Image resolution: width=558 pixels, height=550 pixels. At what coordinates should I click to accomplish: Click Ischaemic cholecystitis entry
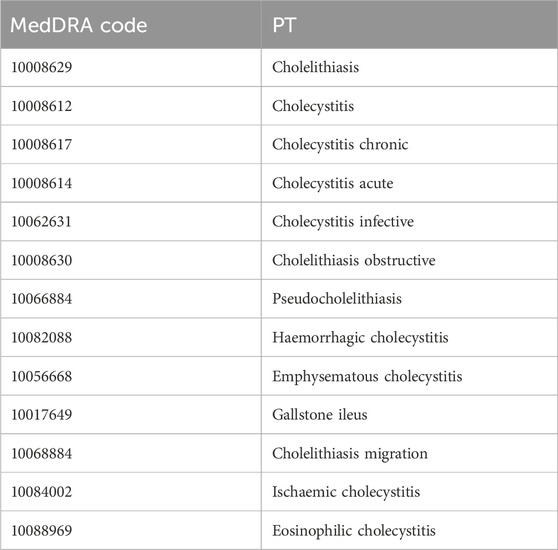click(x=346, y=492)
